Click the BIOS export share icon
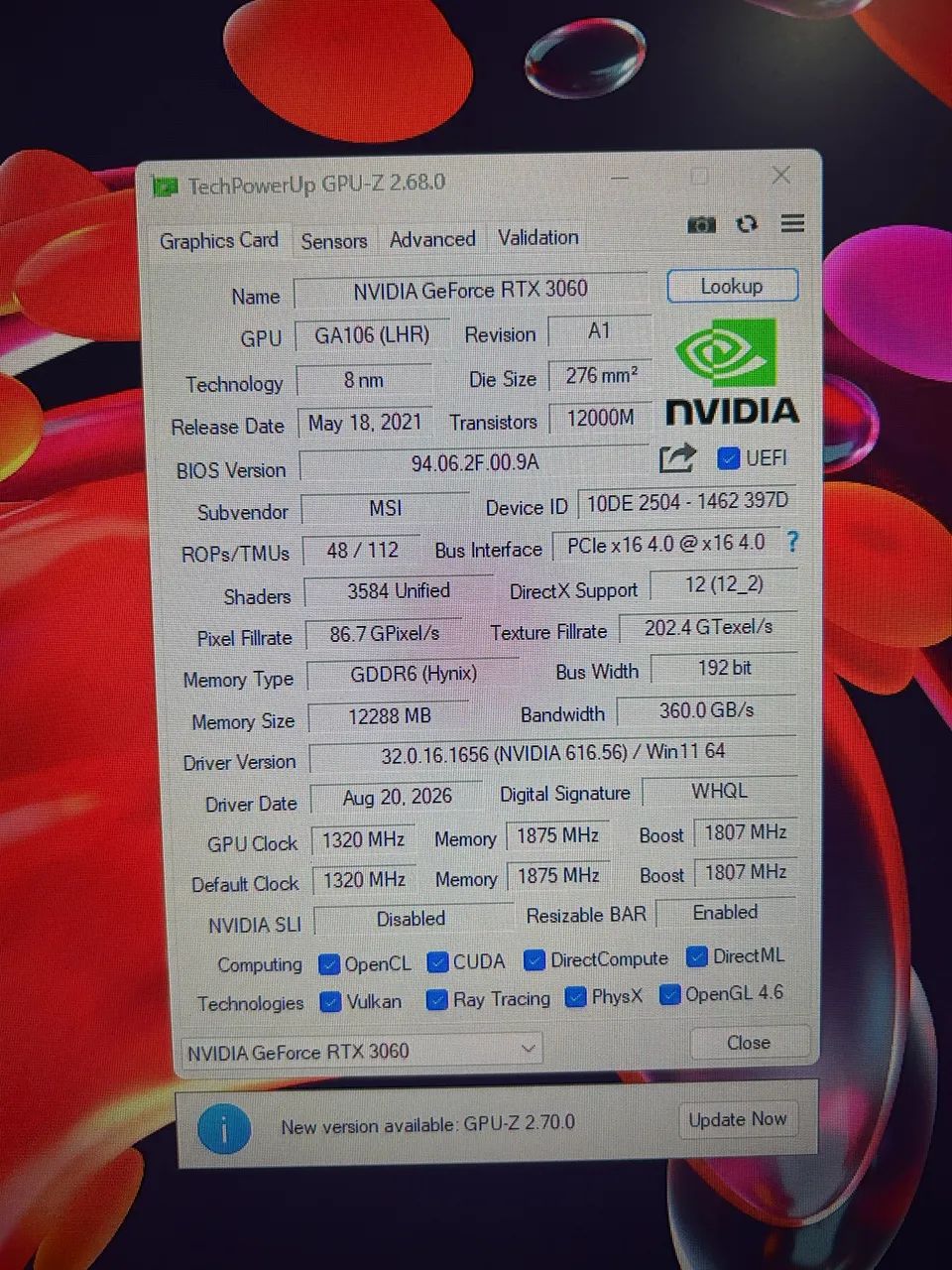 coord(677,458)
